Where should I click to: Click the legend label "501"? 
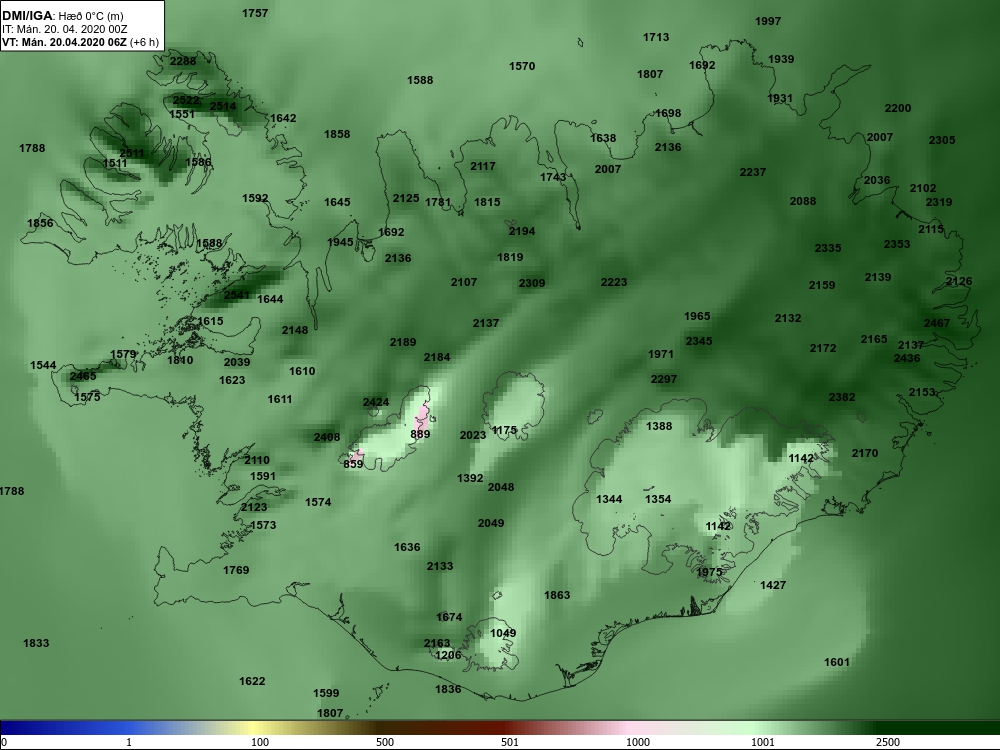click(510, 742)
